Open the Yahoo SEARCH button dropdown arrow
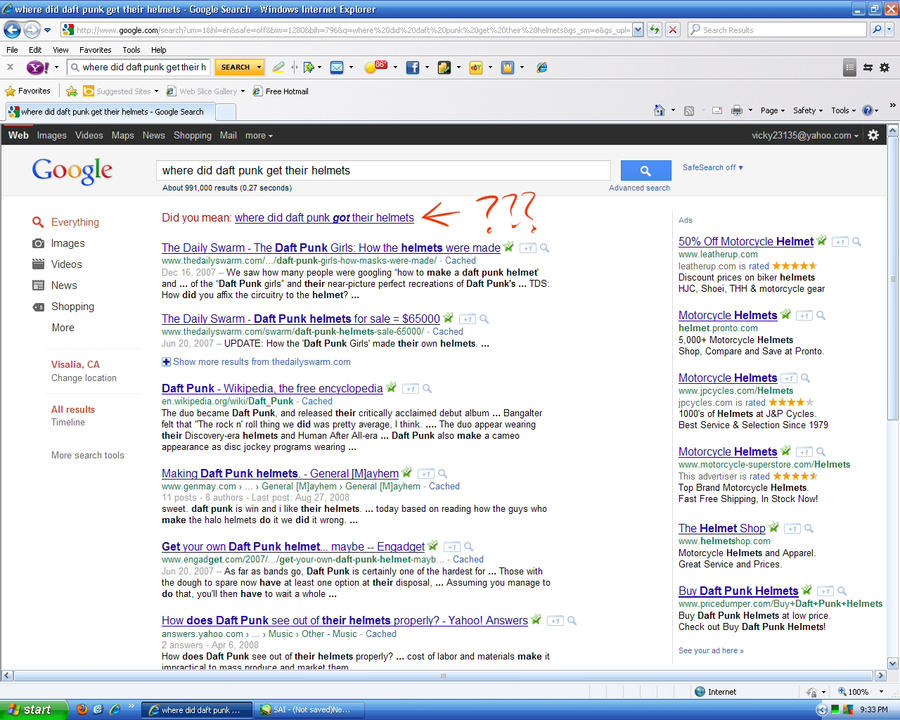This screenshot has height=720, width=900. [259, 68]
